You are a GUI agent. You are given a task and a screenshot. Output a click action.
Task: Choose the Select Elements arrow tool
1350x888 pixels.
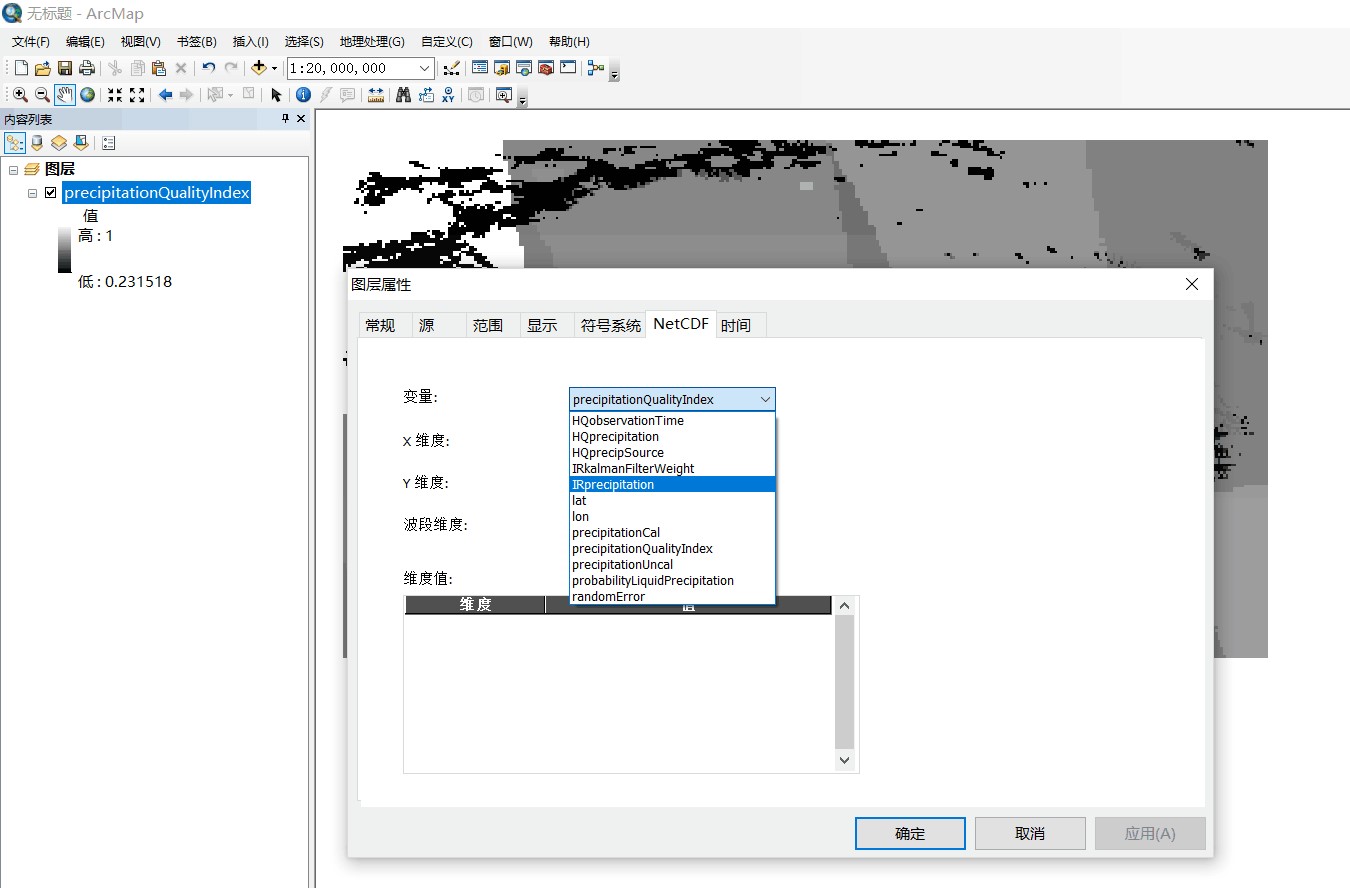(276, 95)
